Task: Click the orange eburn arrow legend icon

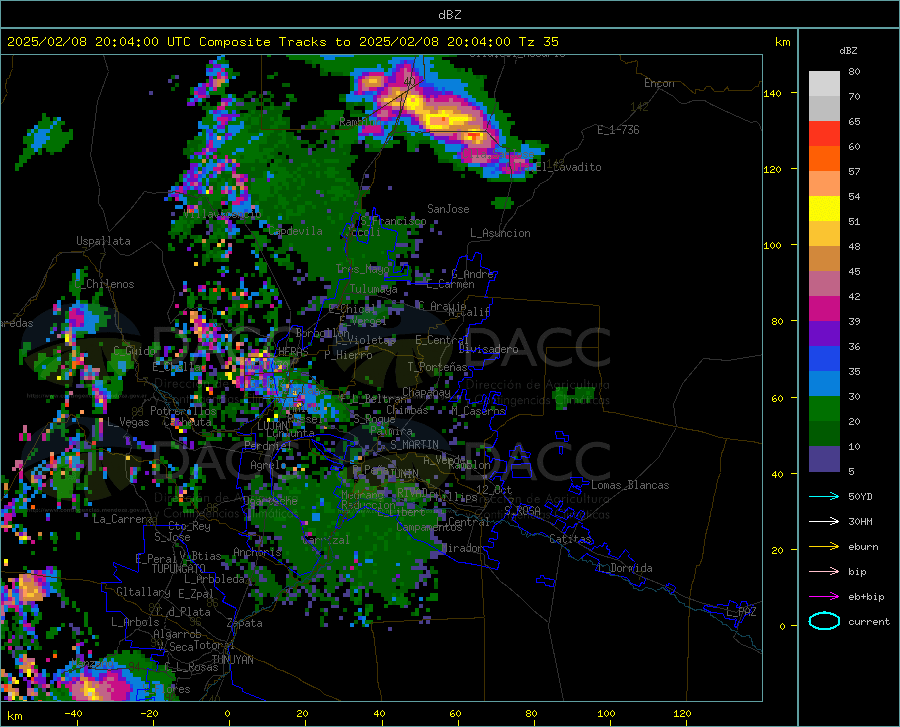Action: coord(824,547)
